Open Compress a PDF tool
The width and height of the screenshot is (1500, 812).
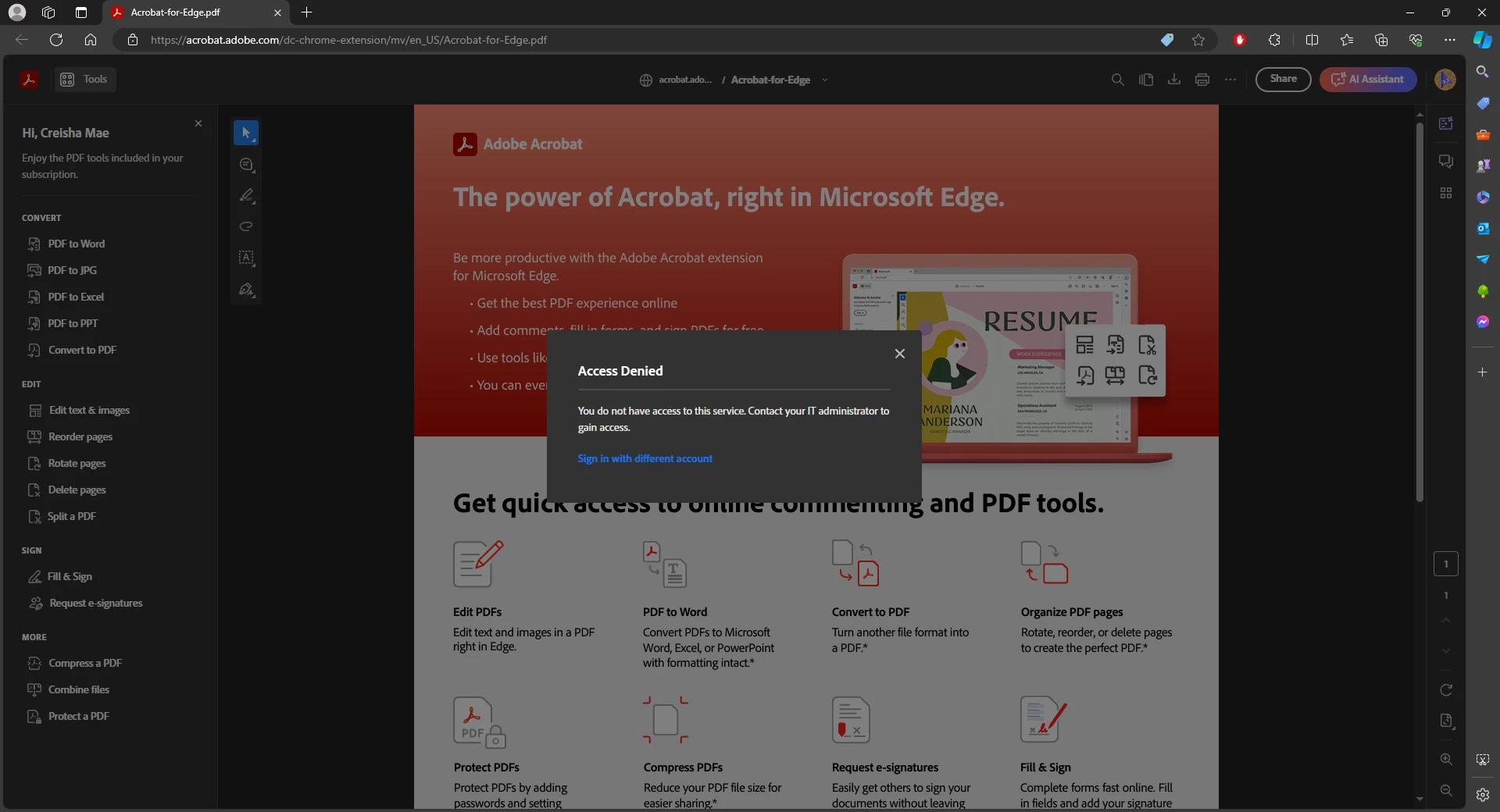74,663
